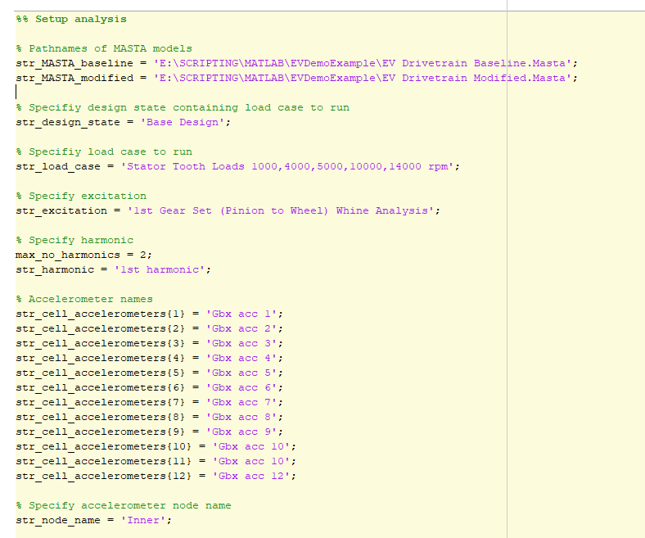Click the max_no_harmonics = 2 line
The height and width of the screenshot is (538, 645).
pyautogui.click(x=84, y=255)
